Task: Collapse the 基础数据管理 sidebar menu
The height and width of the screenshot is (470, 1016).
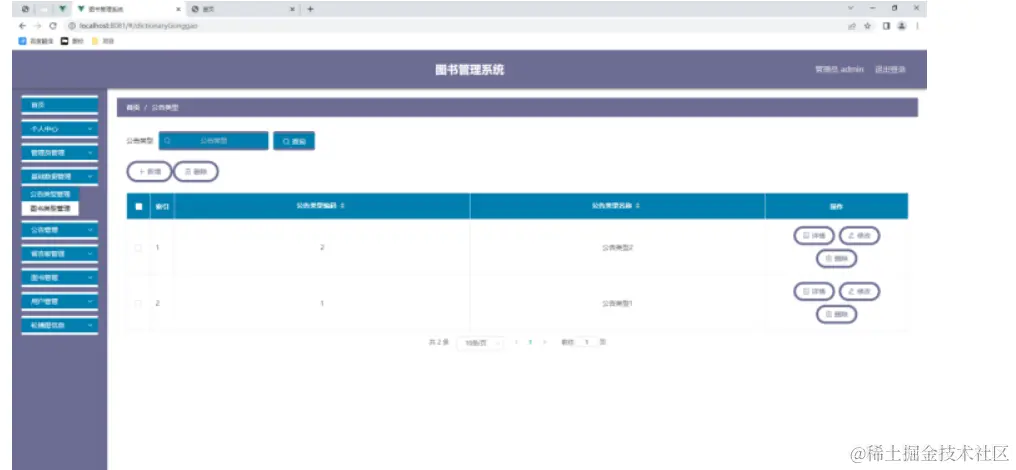Action: (60, 176)
